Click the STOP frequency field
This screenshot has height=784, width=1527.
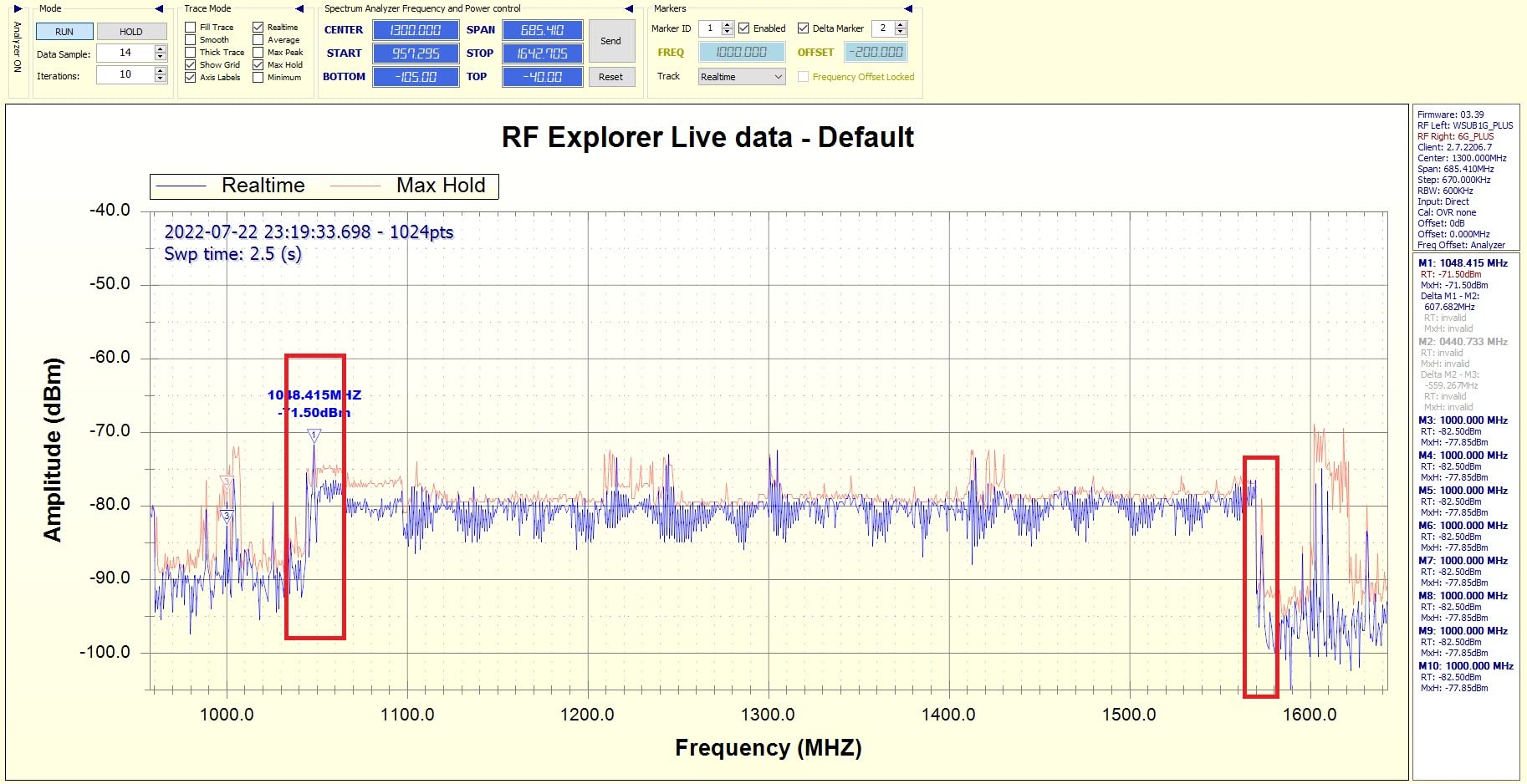coord(542,53)
